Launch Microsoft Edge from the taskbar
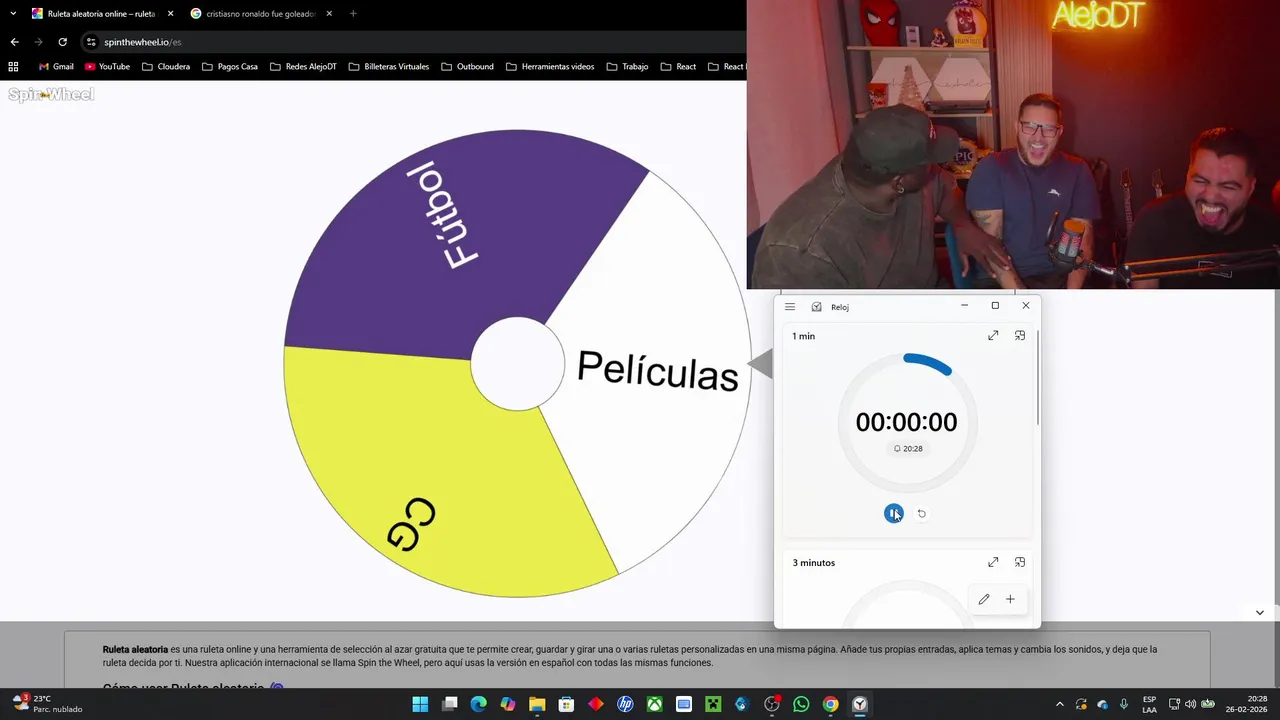The width and height of the screenshot is (1280, 720). tap(479, 704)
